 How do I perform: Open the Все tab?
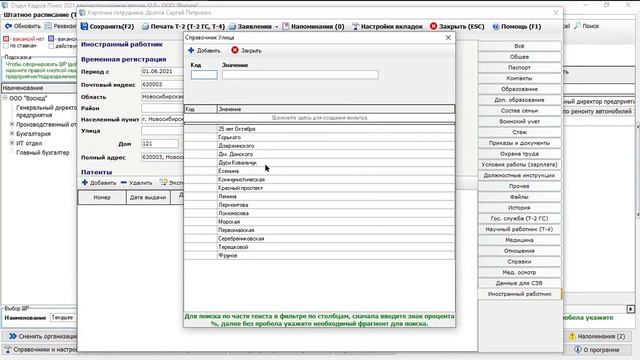tap(519, 46)
